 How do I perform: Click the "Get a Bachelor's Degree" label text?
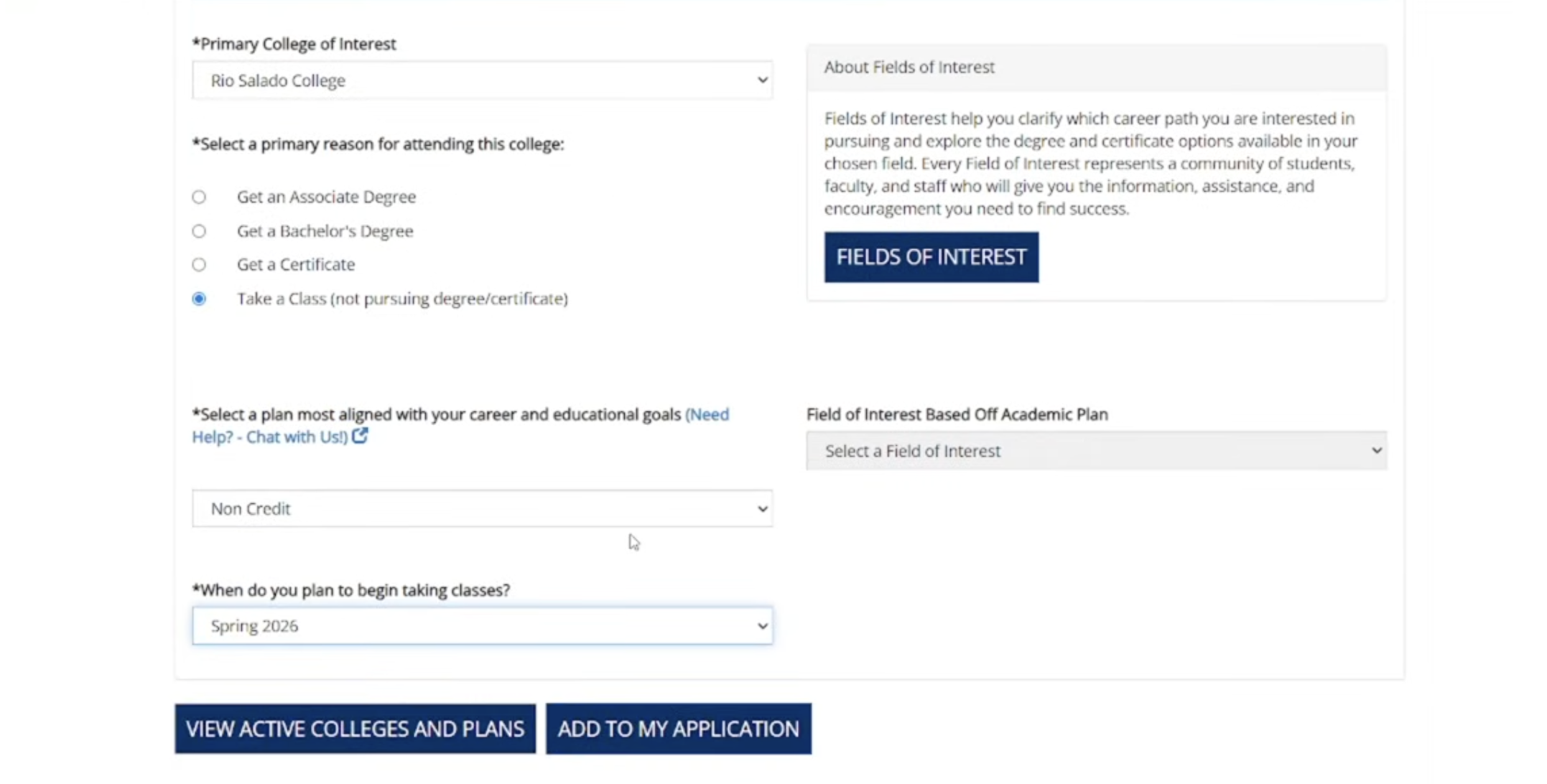[325, 231]
